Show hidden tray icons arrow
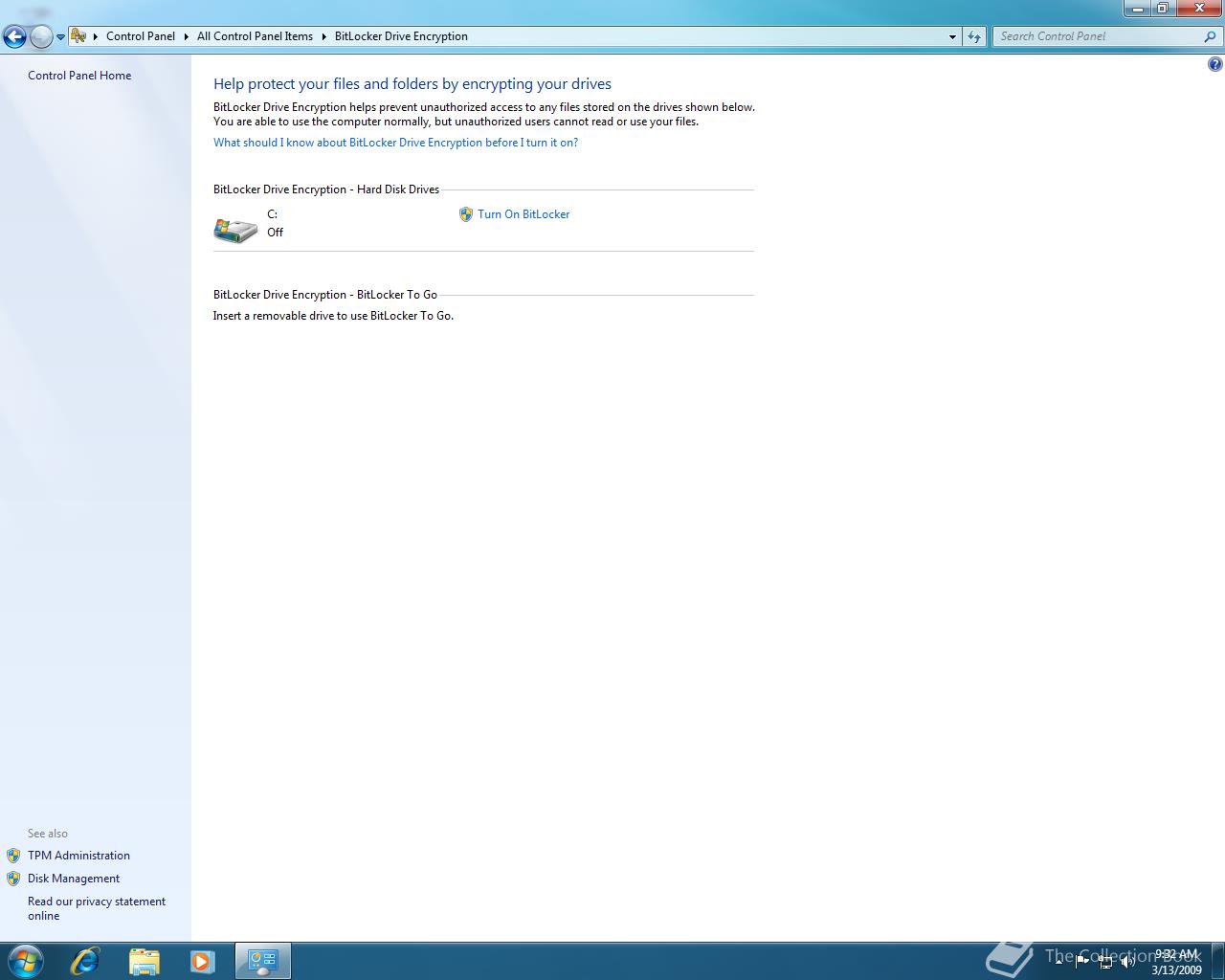Viewport: 1225px width, 980px height. coord(1059,962)
